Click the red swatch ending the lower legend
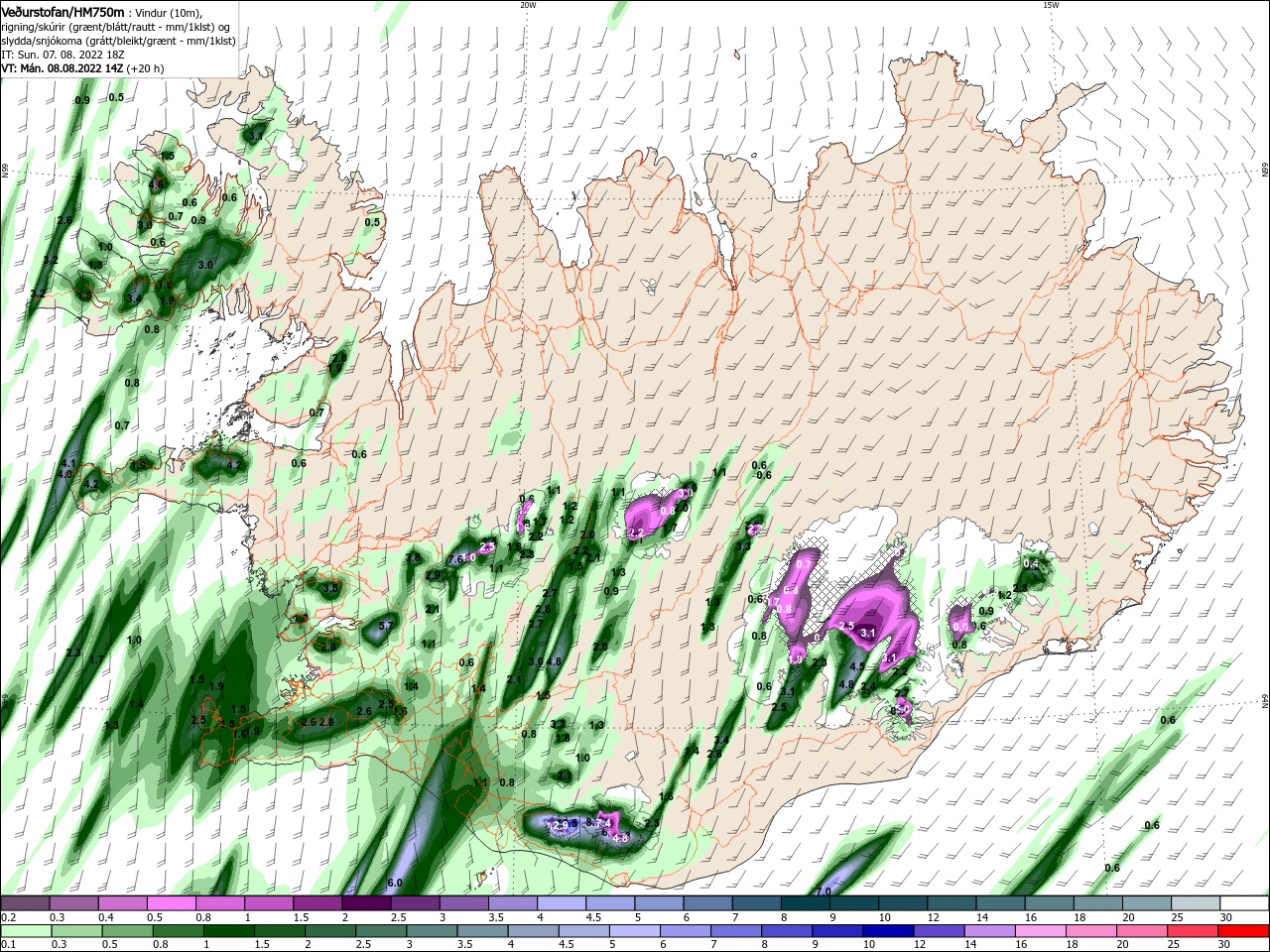The width and height of the screenshot is (1270, 952). (1244, 931)
